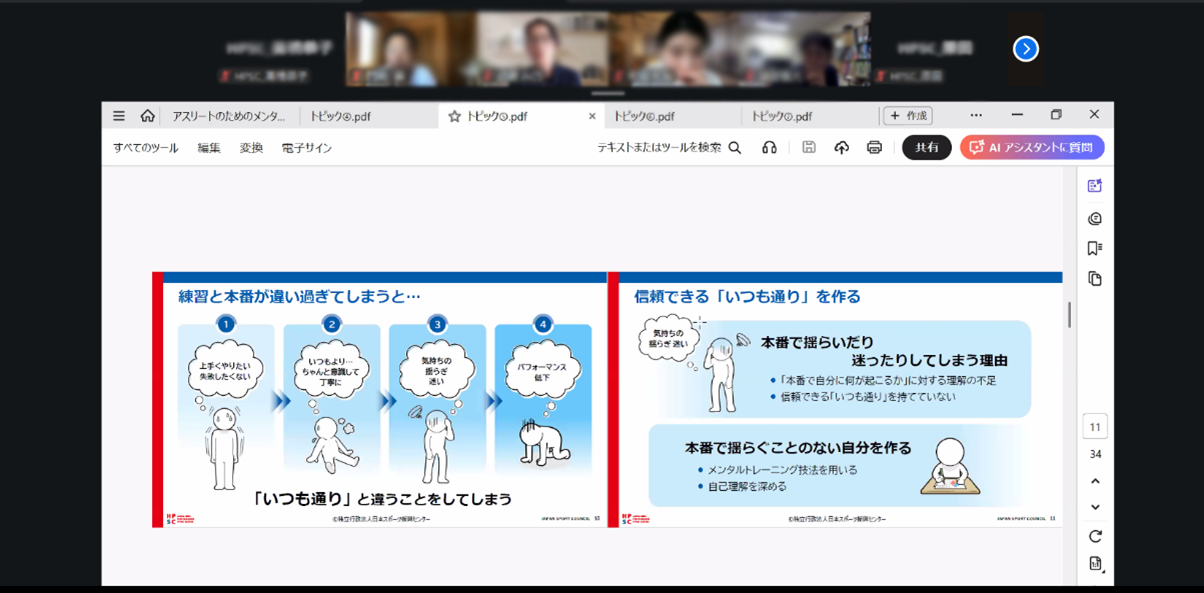Click the magnifier search icon

(x=735, y=148)
